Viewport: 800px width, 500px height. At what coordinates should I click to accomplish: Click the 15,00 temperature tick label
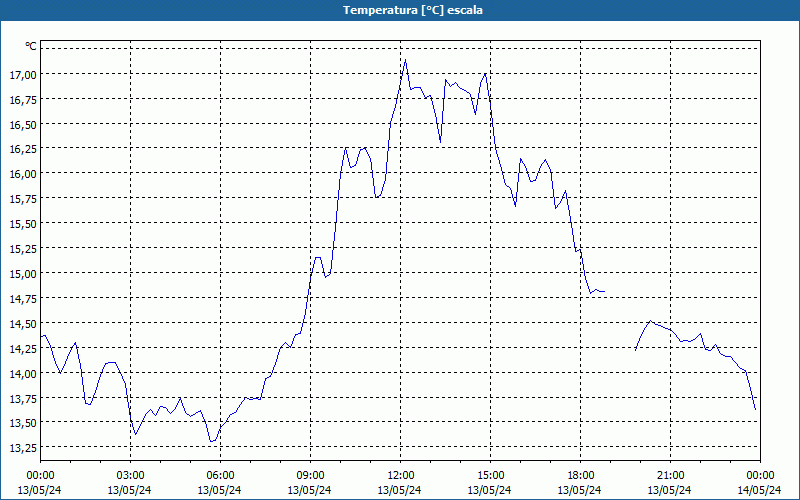pyautogui.click(x=23, y=274)
